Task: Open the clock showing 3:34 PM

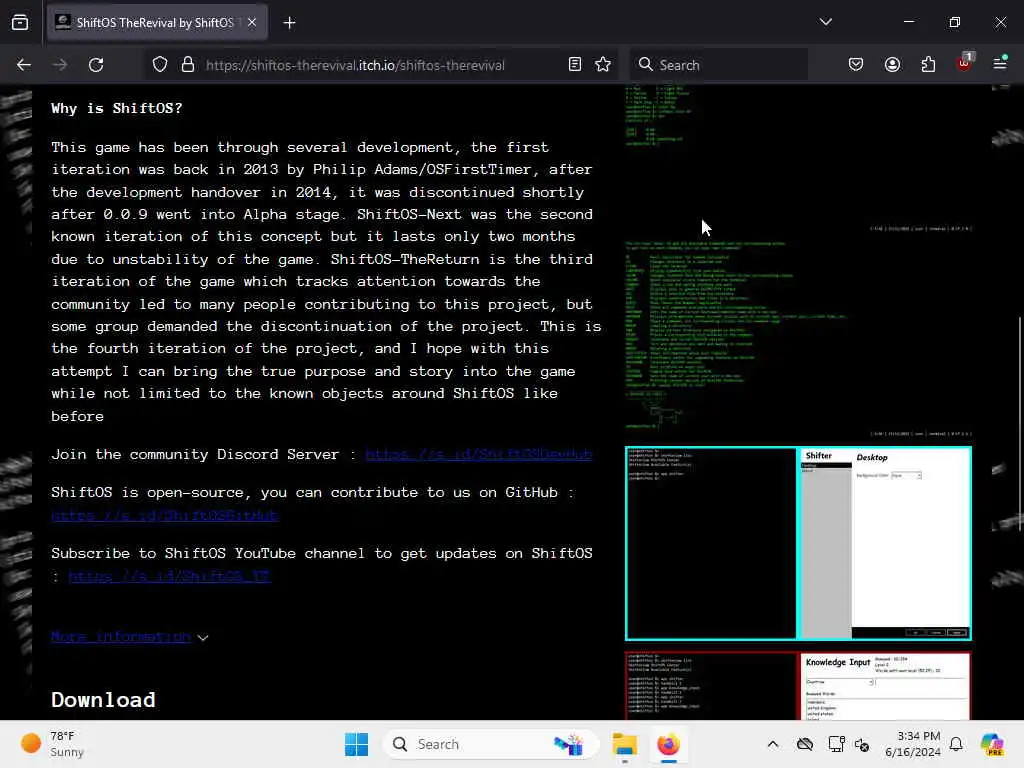Action: coord(913,744)
